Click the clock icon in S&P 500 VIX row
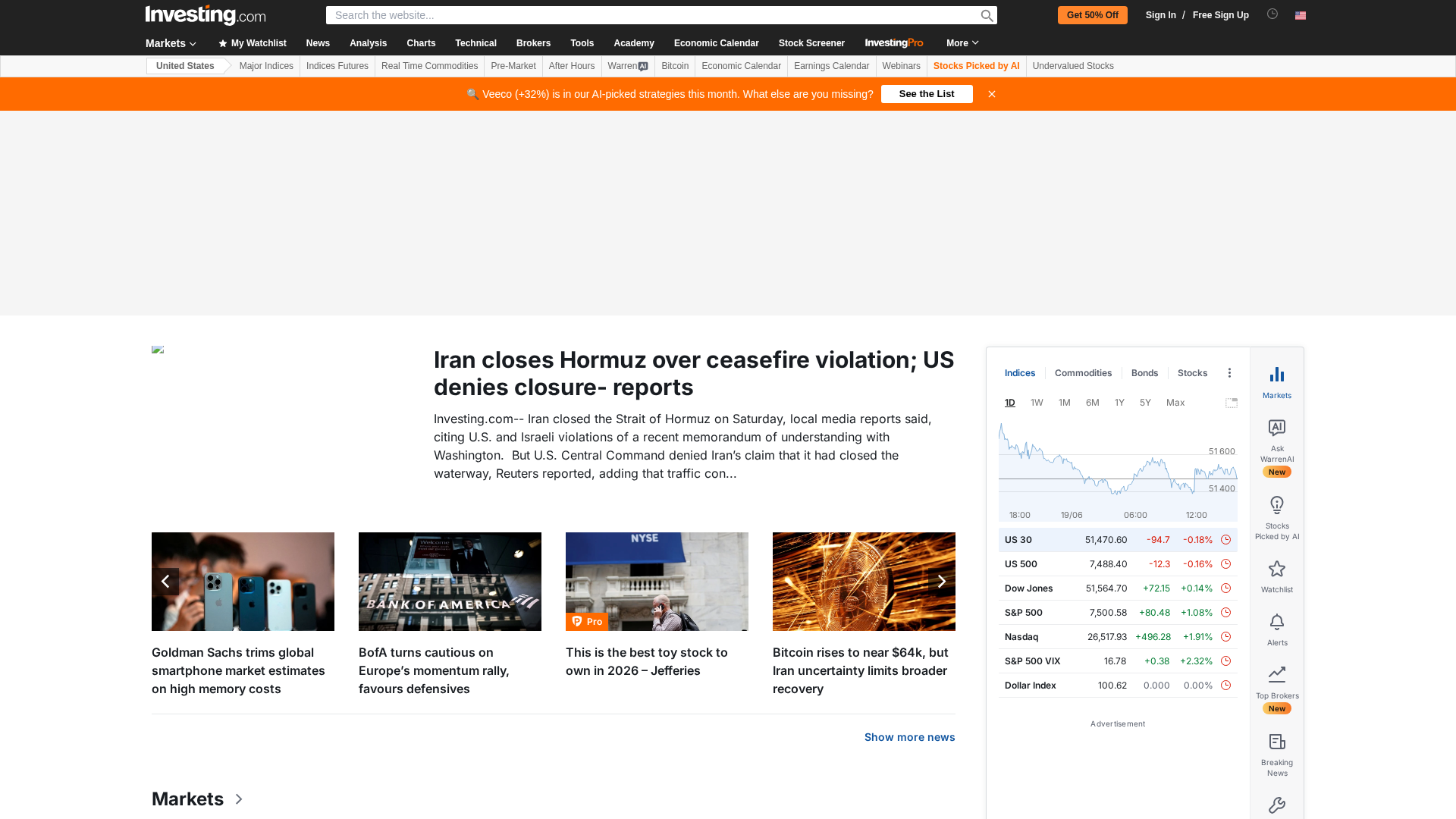The height and width of the screenshot is (819, 1456). [1225, 661]
